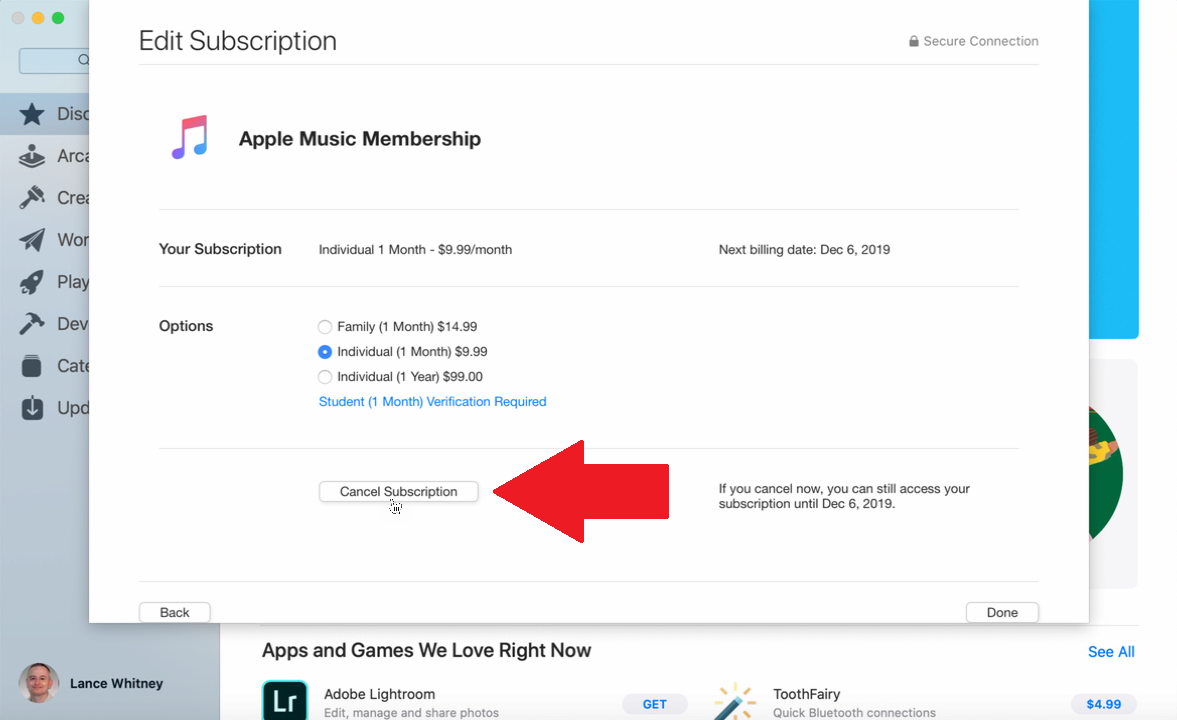
Task: Buy ToothFairy for $4.99
Action: tap(1103, 704)
